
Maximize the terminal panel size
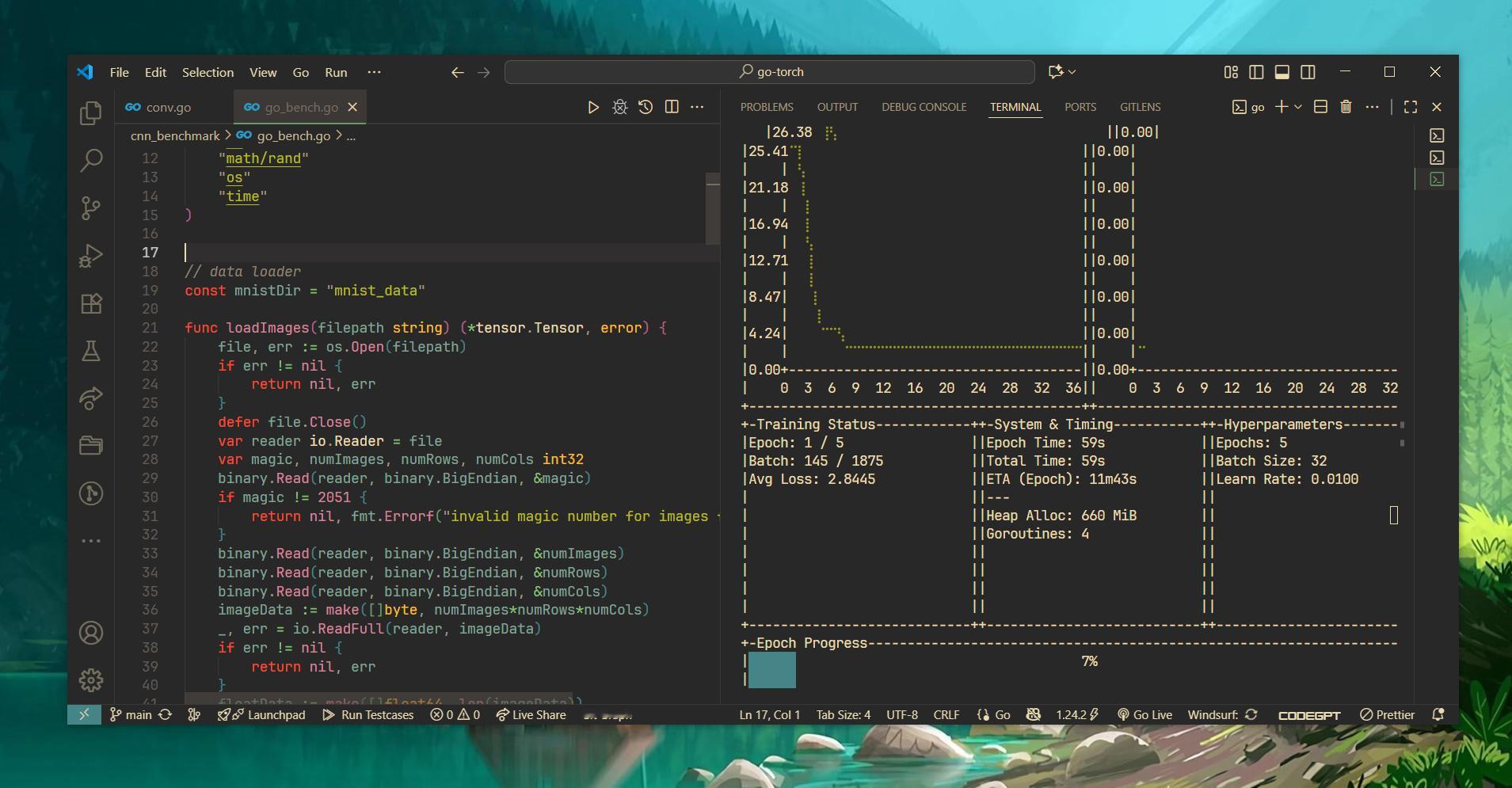(1411, 107)
